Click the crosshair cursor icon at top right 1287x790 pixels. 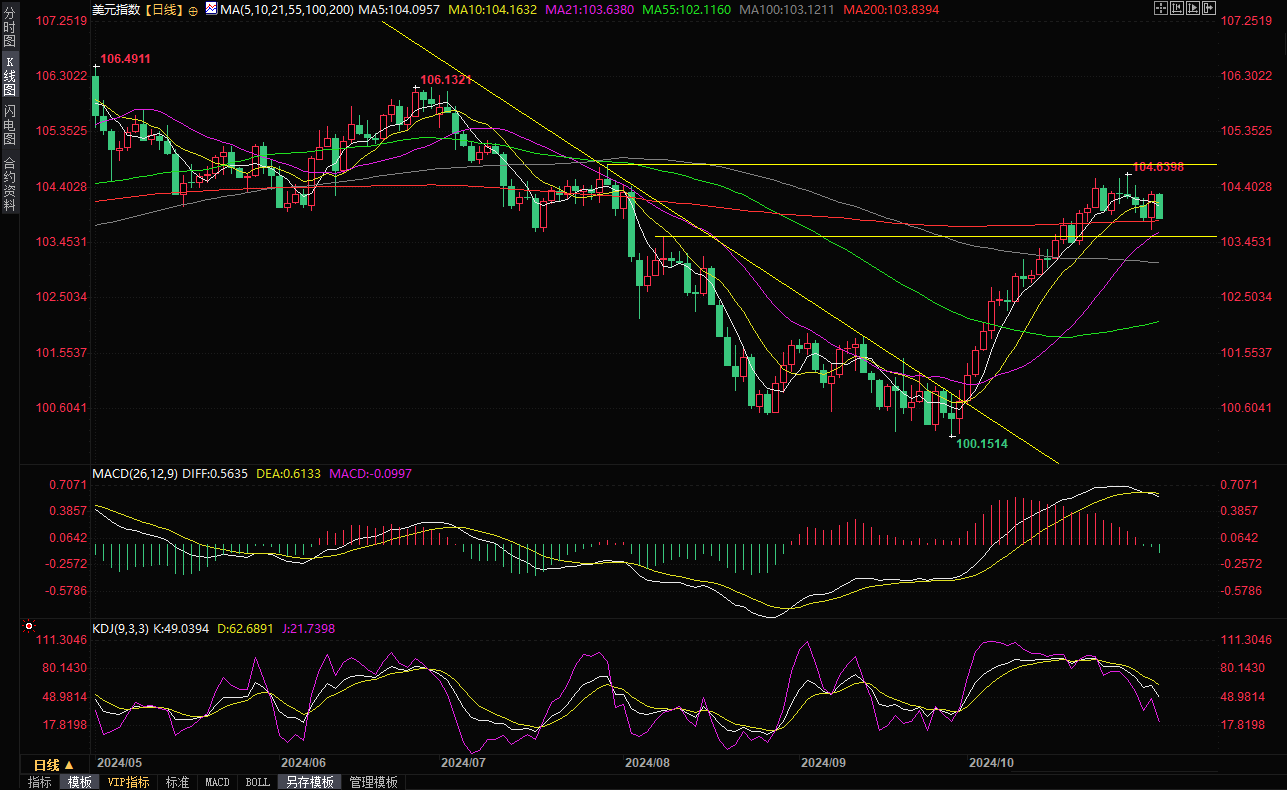[1160, 9]
